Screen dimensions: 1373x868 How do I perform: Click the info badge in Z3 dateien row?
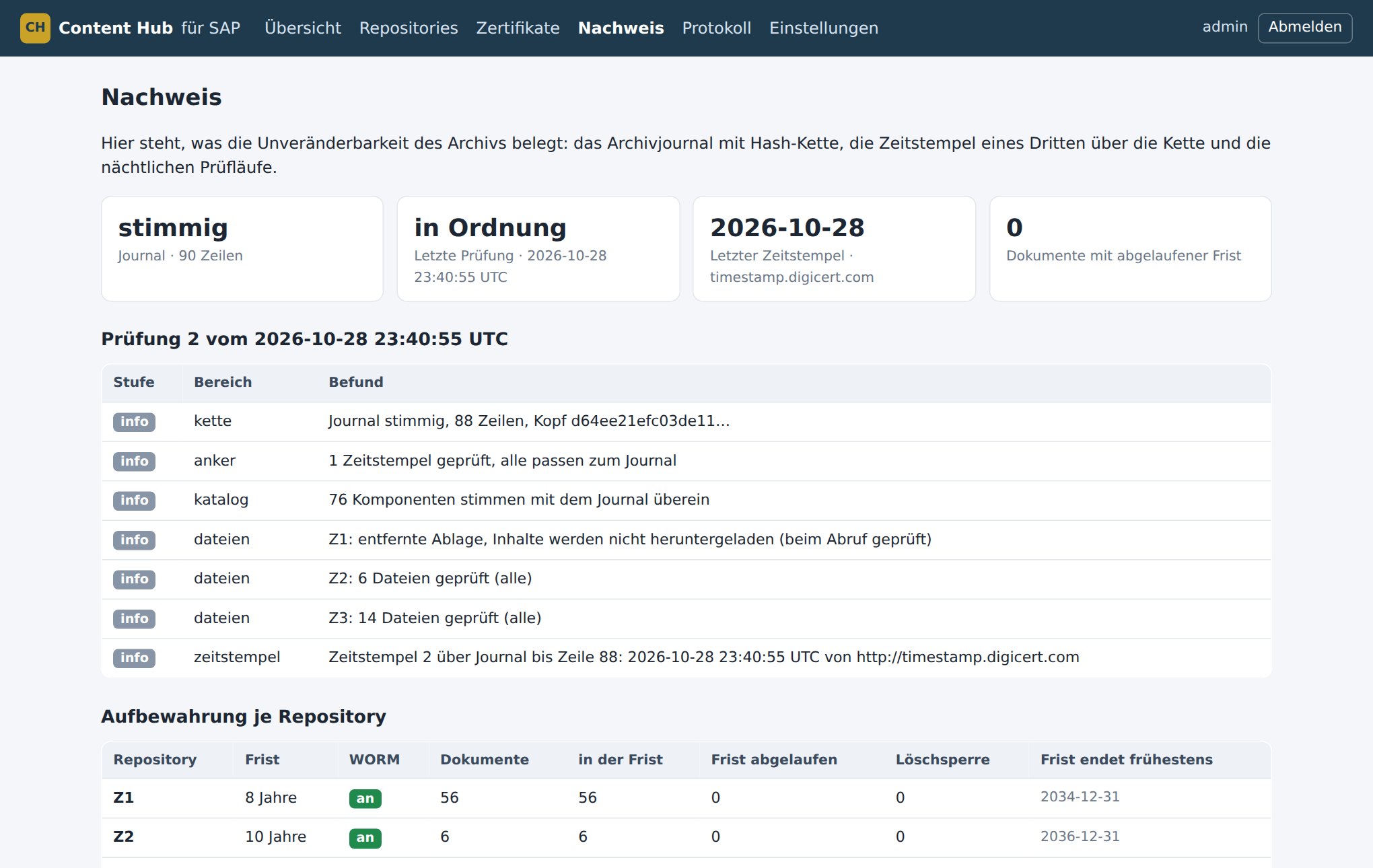(134, 618)
